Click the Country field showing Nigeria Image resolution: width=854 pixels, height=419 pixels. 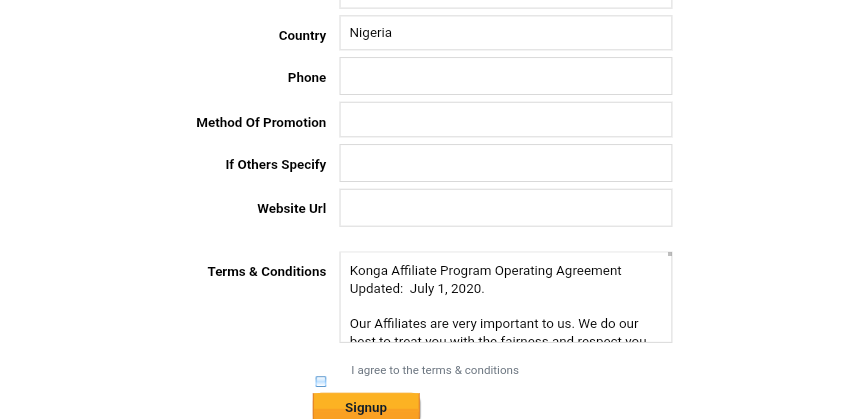[x=505, y=33]
